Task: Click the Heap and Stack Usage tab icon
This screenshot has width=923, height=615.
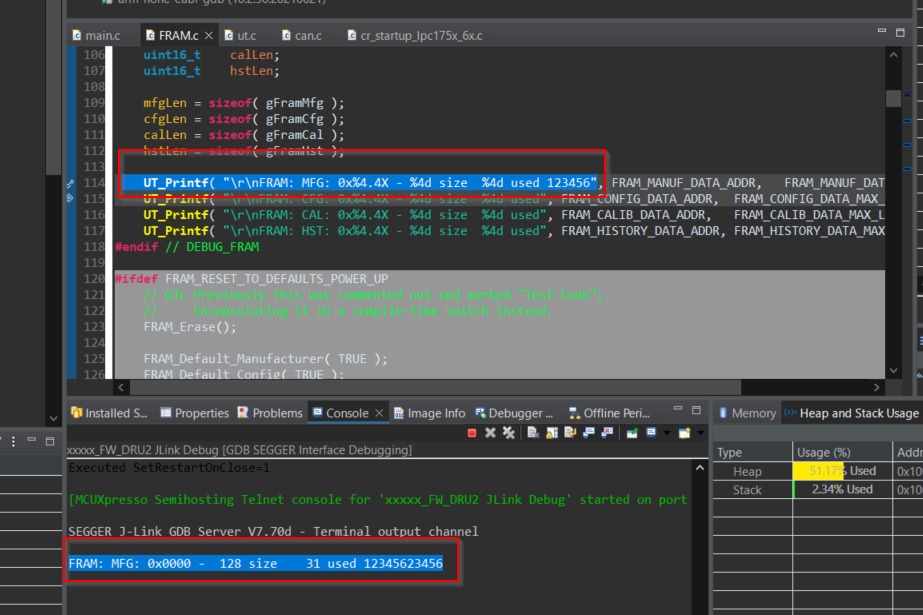Action: (x=789, y=412)
